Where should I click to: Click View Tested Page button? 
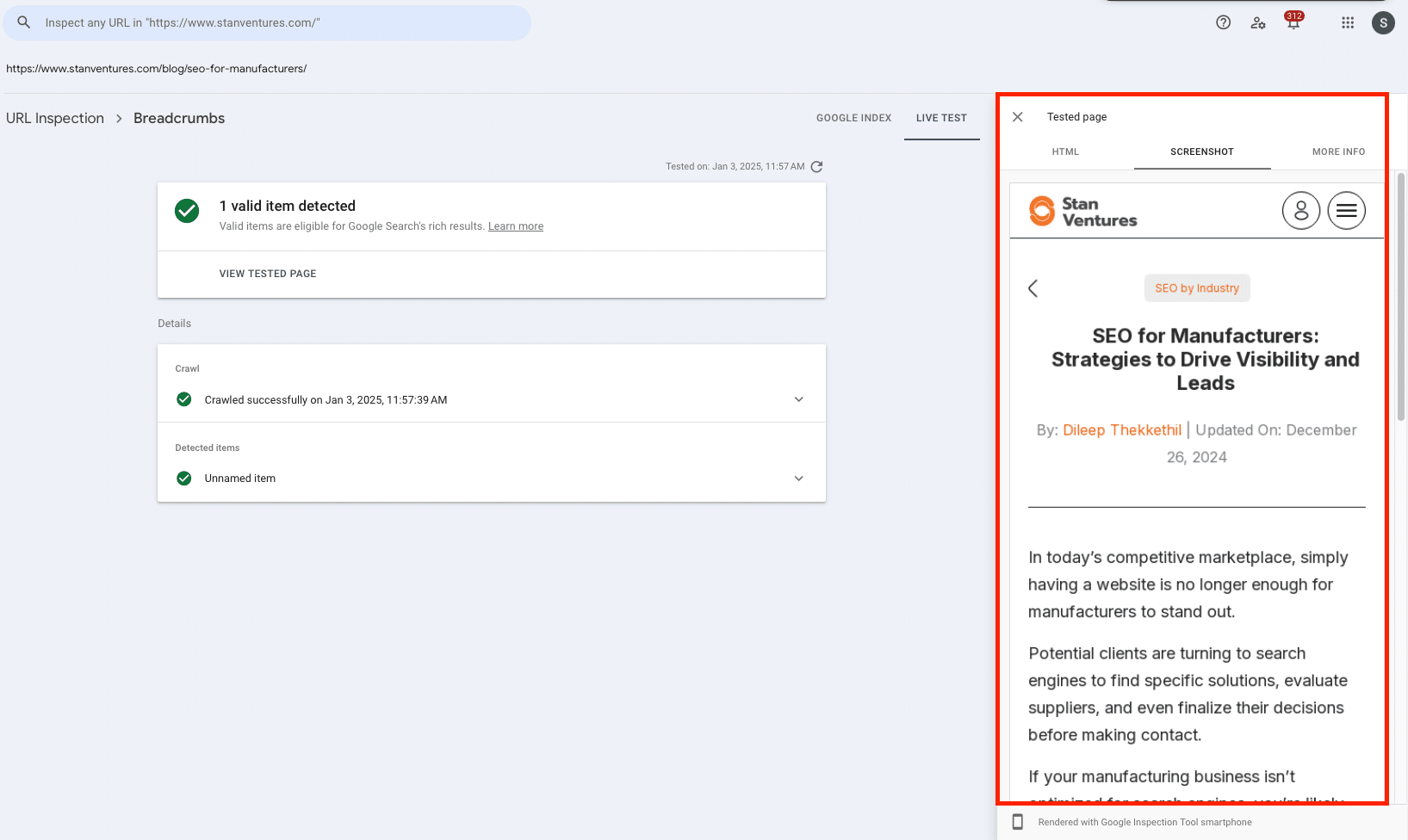[x=268, y=274]
